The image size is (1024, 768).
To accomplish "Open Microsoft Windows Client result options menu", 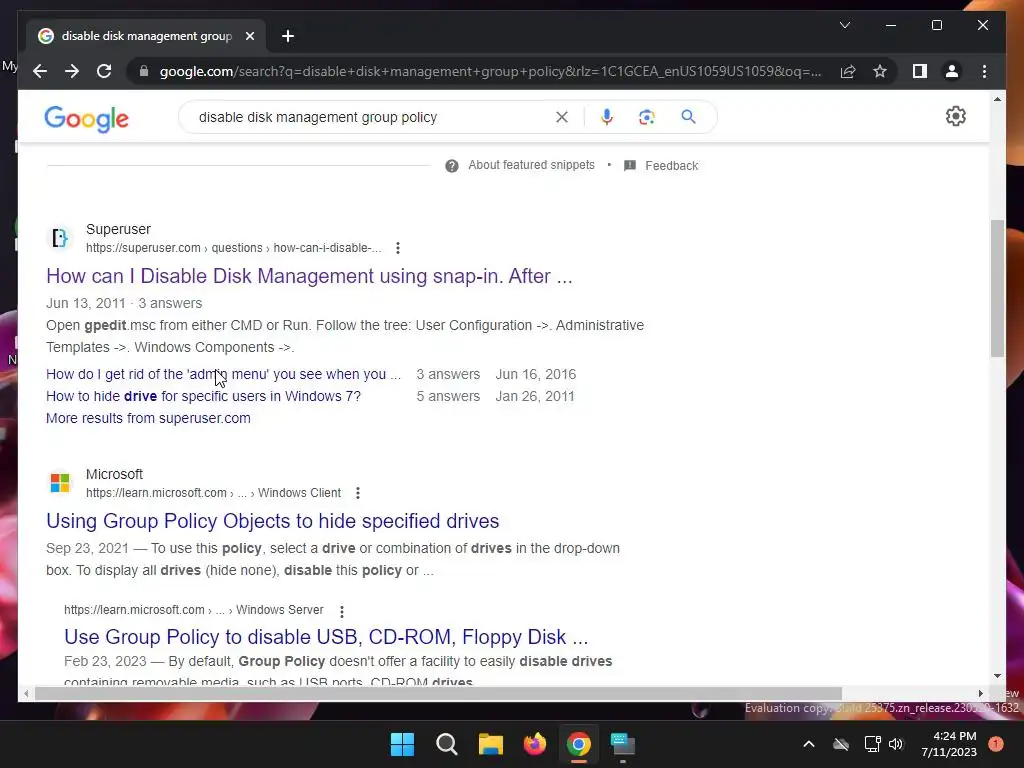I will (357, 493).
